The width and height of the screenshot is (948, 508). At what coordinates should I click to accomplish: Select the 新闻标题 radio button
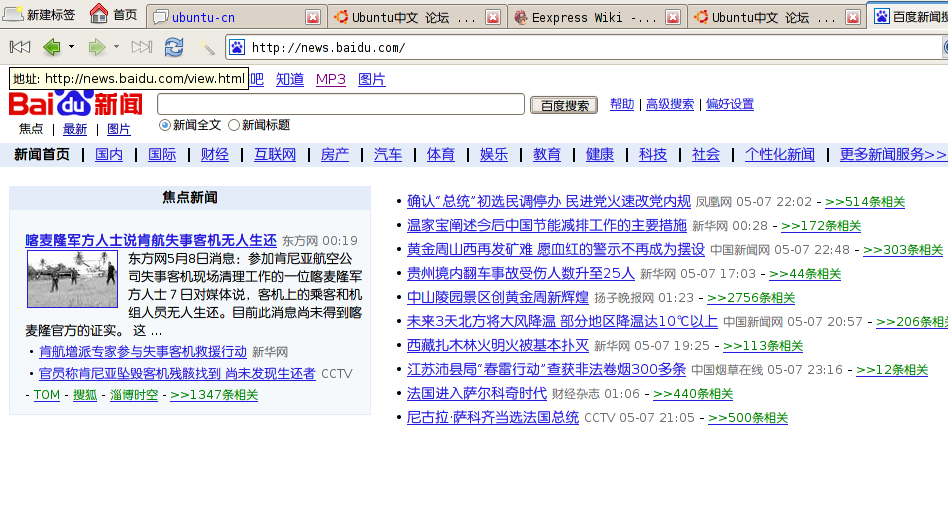234,125
